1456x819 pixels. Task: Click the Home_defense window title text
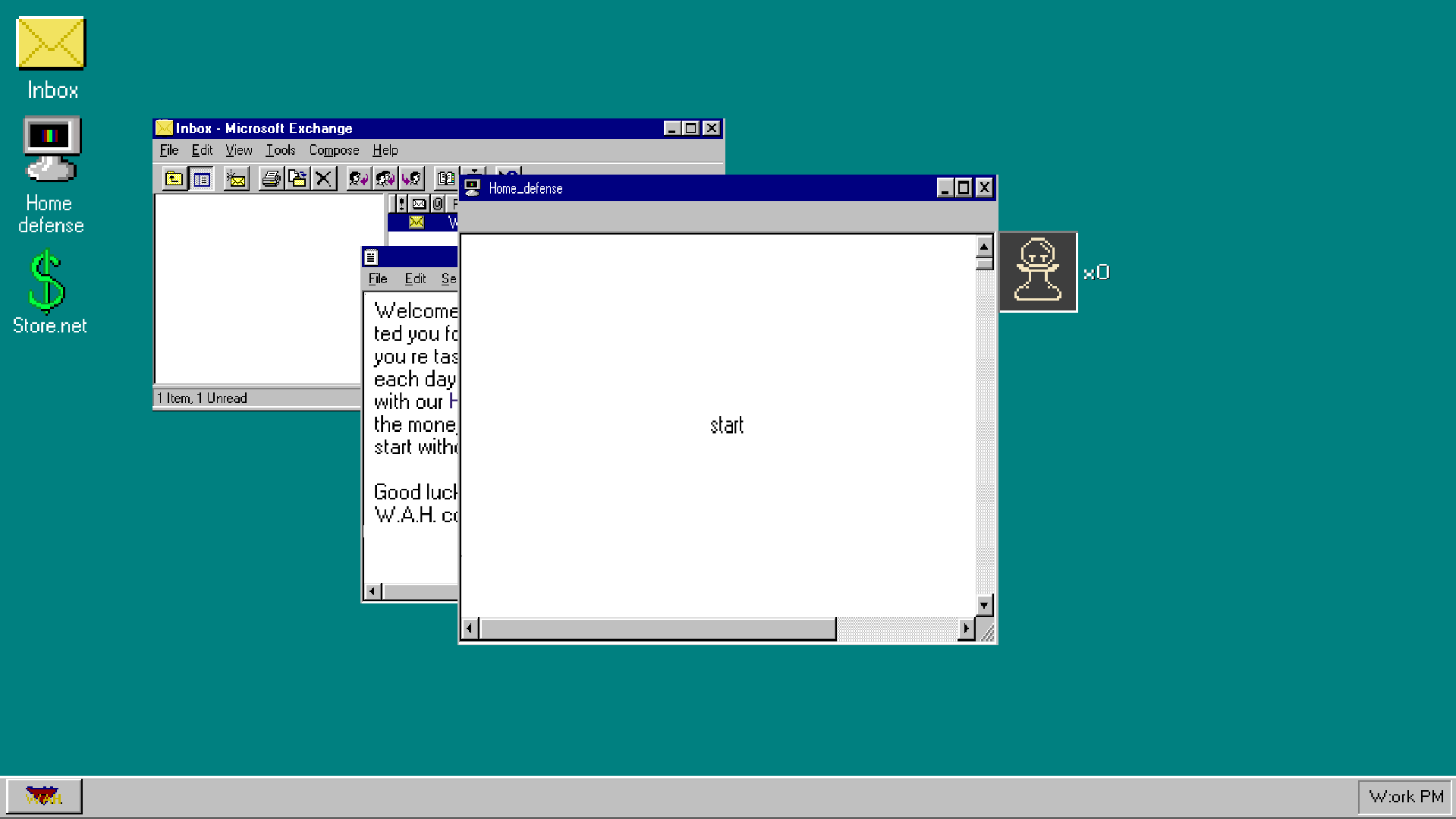[526, 188]
